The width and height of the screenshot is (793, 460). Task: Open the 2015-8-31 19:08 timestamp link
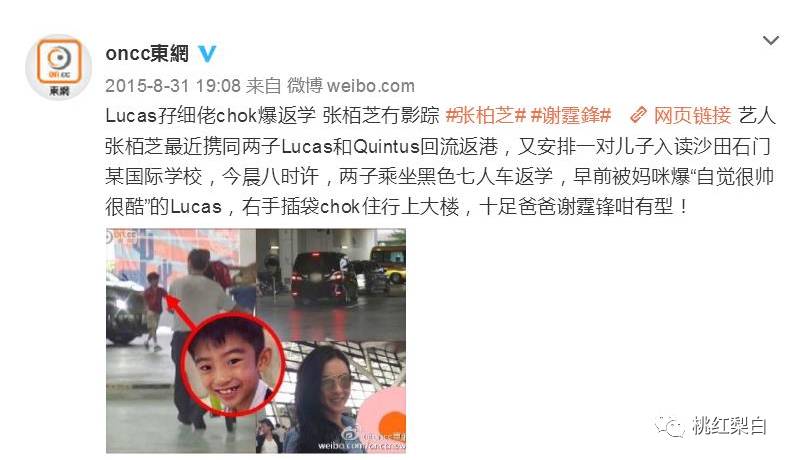172,86
